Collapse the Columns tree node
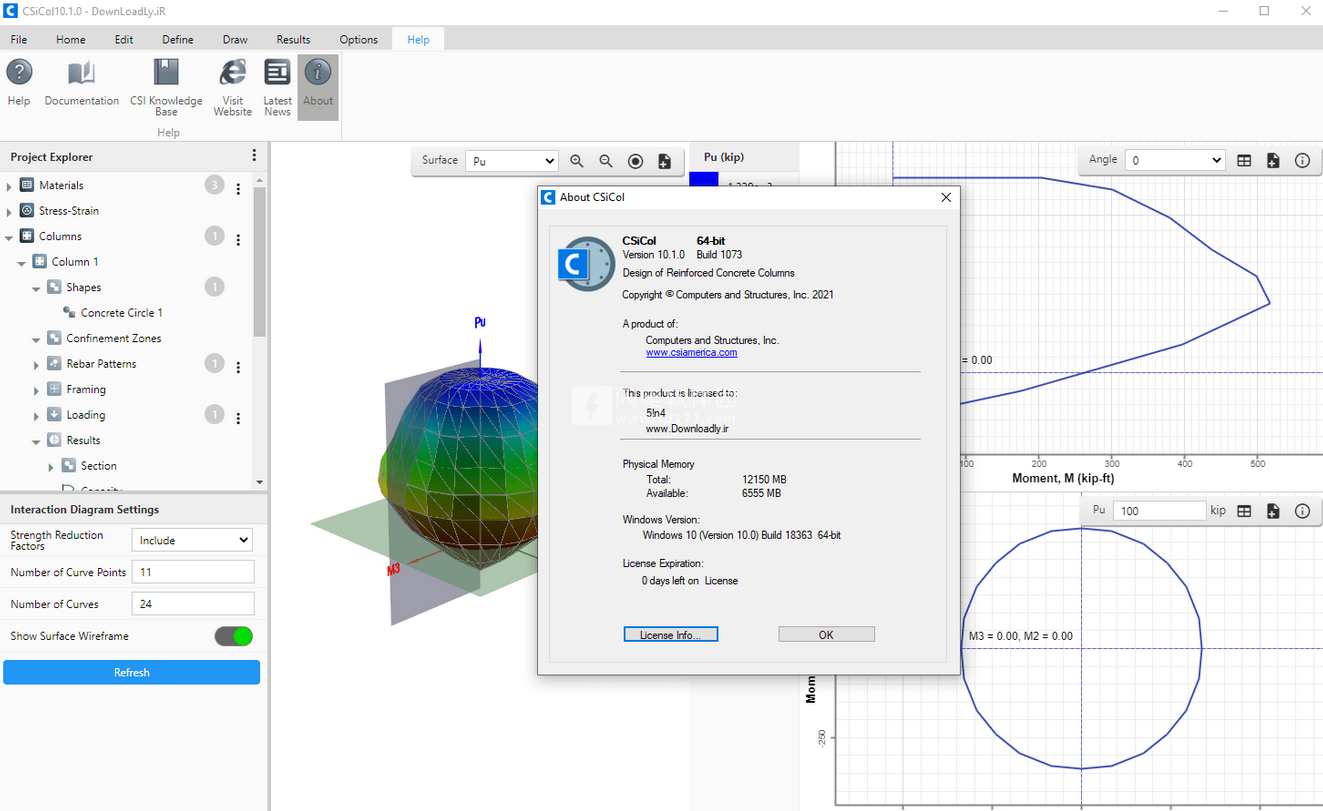1323x811 pixels. pyautogui.click(x=10, y=237)
